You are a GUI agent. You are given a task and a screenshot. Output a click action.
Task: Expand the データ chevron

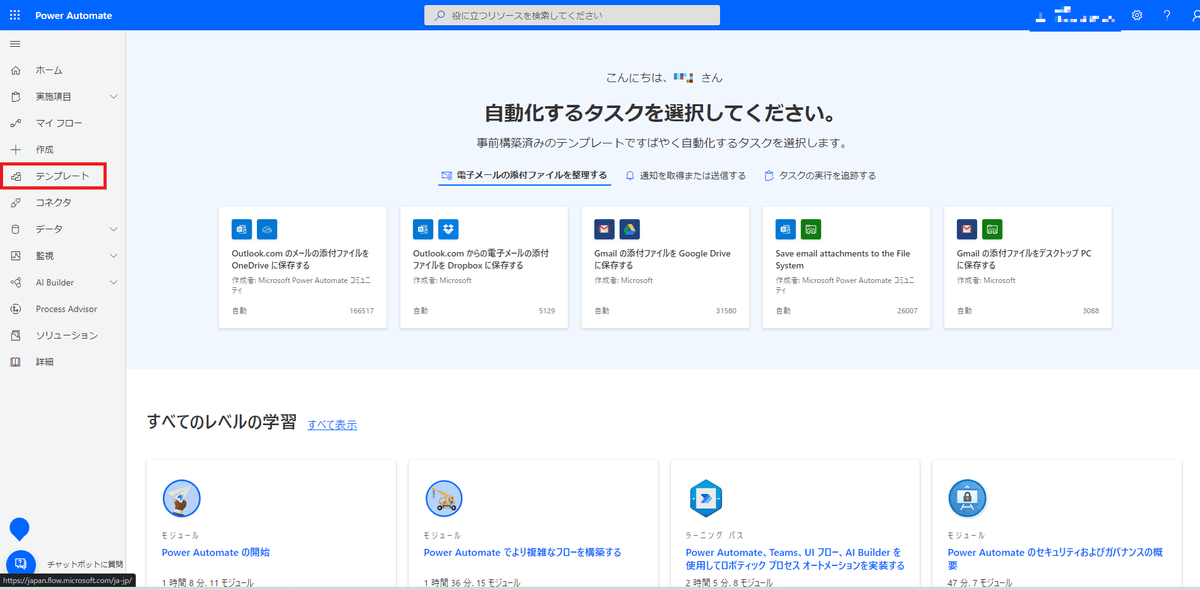point(113,229)
